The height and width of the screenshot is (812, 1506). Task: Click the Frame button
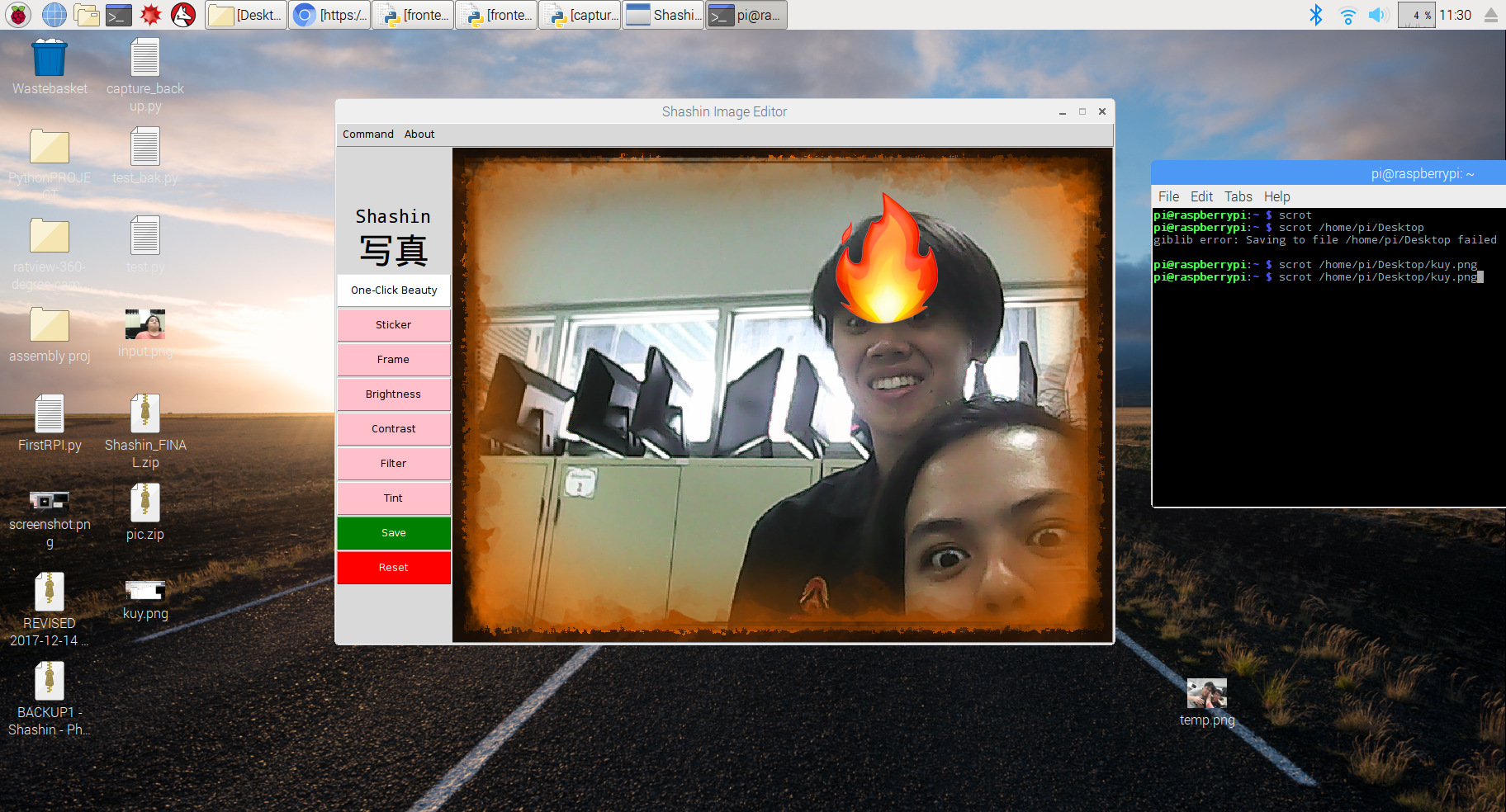click(394, 359)
